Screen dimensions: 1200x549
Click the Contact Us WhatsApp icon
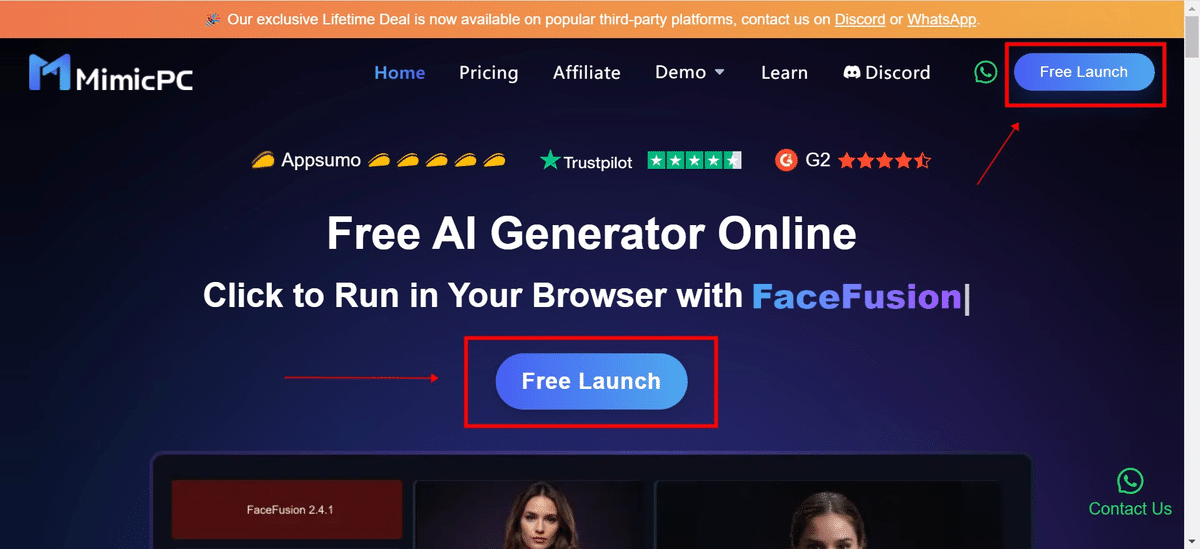[1130, 481]
